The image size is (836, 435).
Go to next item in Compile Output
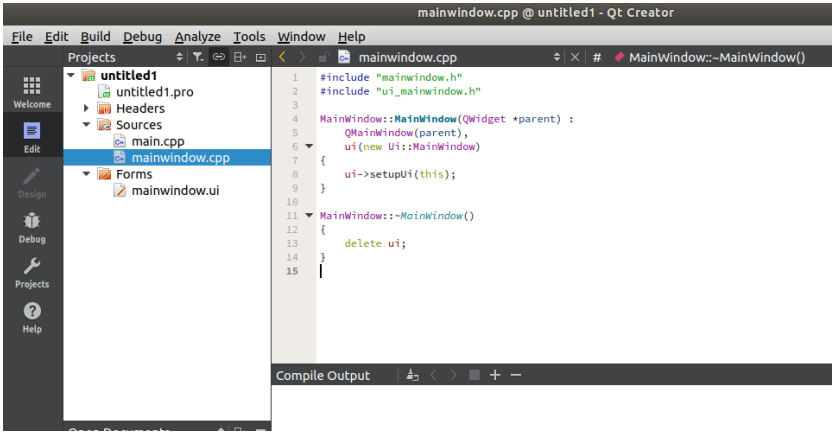(x=454, y=375)
